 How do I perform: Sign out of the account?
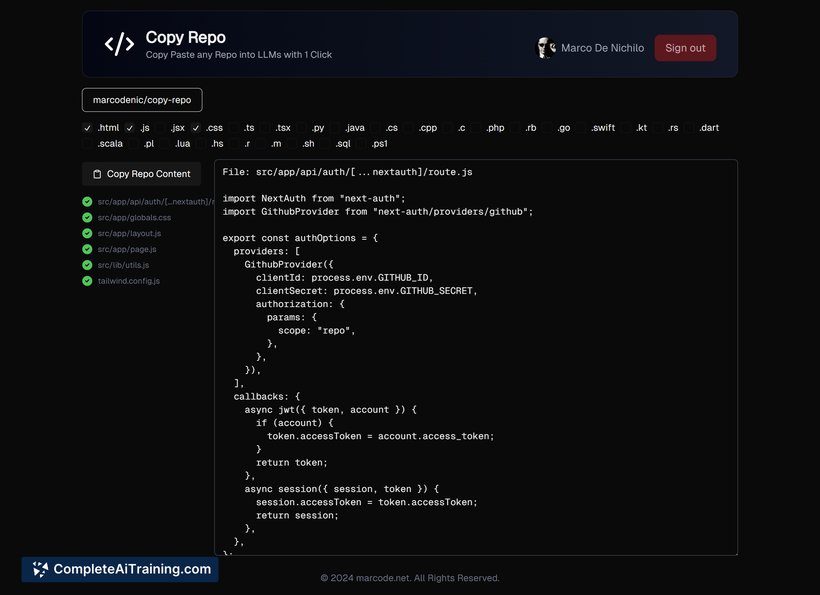(685, 48)
